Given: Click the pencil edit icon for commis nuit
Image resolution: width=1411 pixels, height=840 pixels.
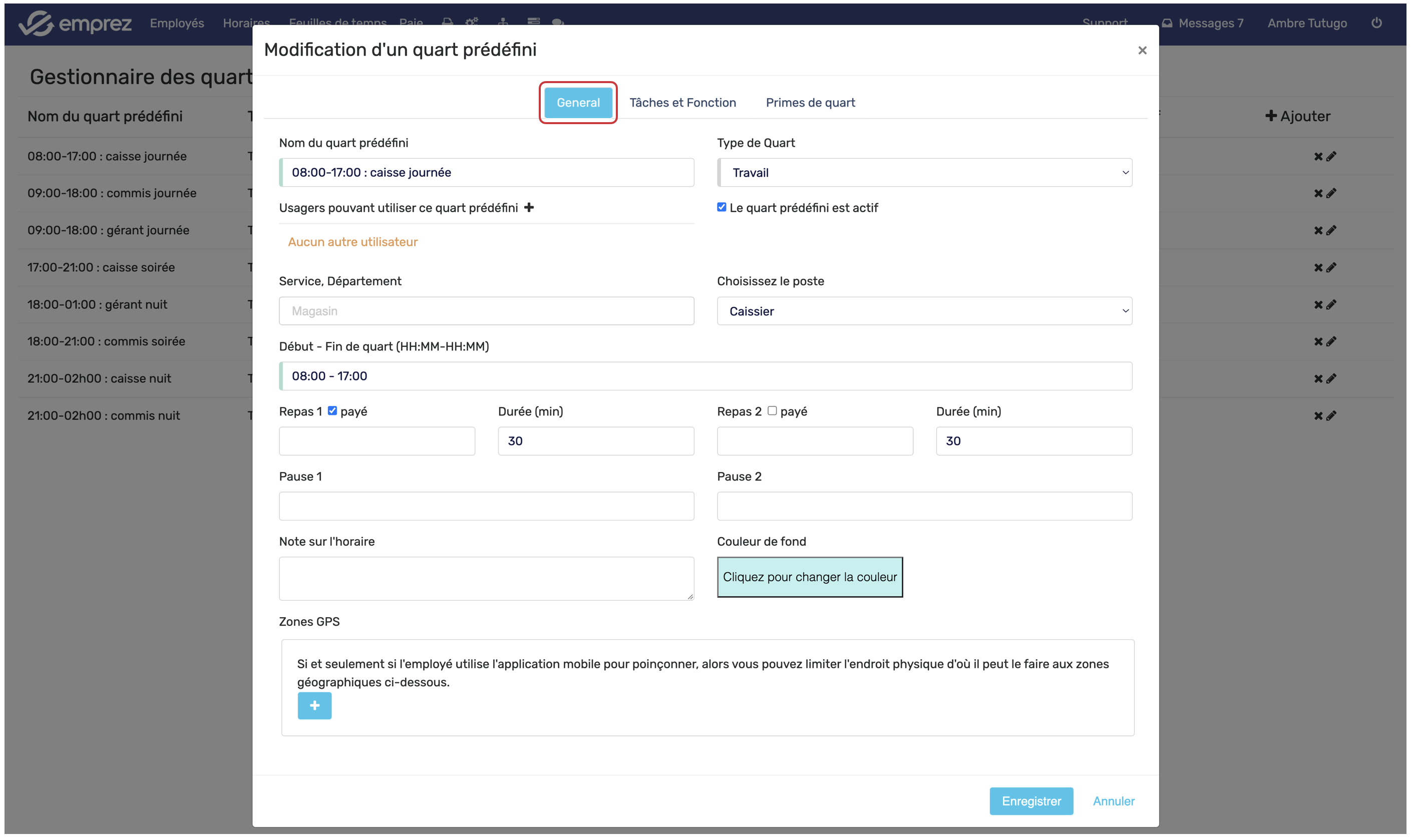Looking at the screenshot, I should pos(1332,415).
